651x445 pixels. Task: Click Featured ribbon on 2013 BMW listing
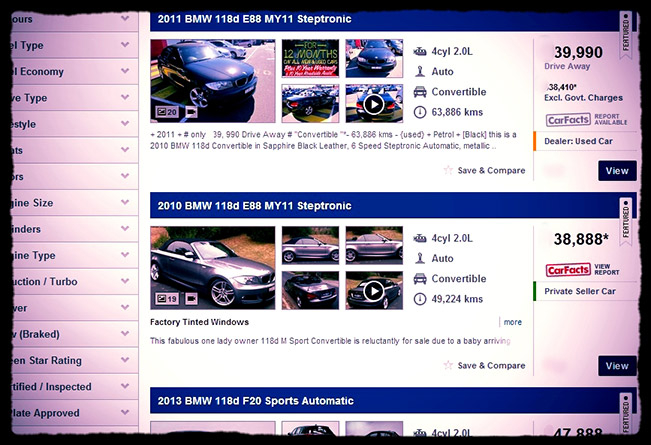pyautogui.click(x=626, y=413)
